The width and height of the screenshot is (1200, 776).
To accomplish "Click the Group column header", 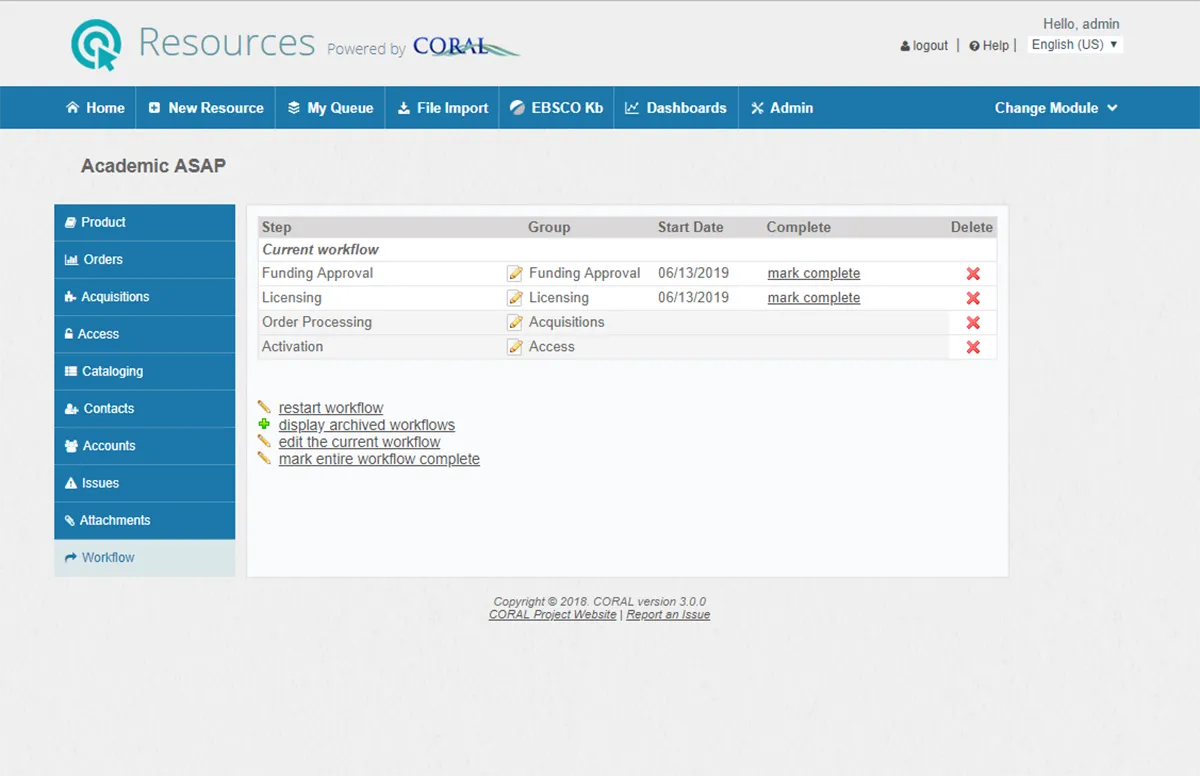I will tap(549, 227).
